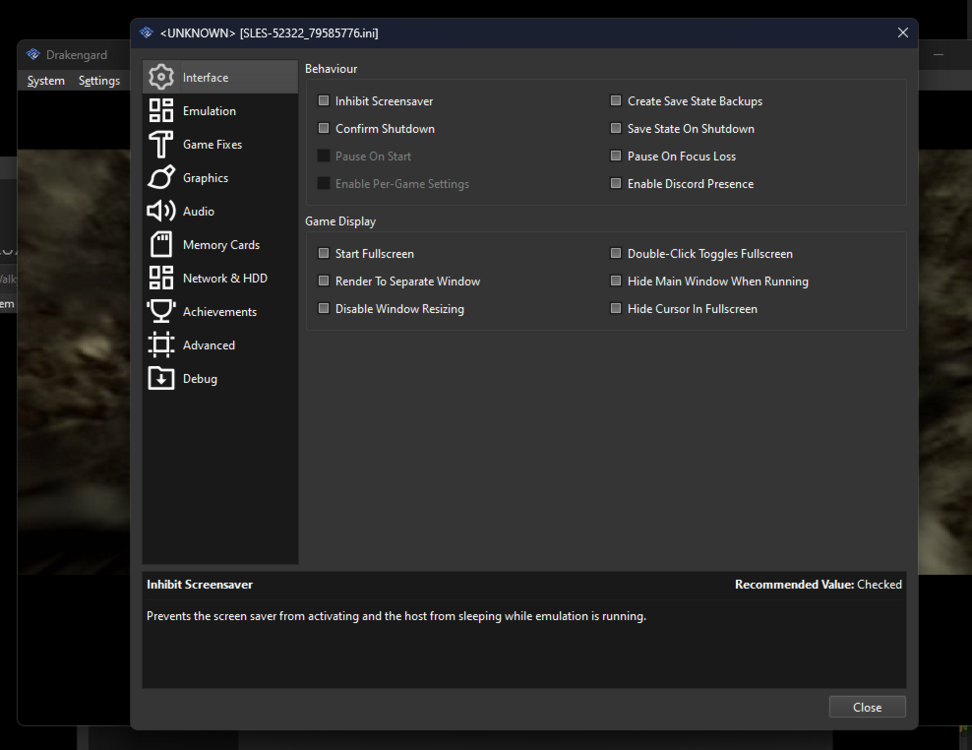
Task: Close the dialog with the X button
Action: 903,33
